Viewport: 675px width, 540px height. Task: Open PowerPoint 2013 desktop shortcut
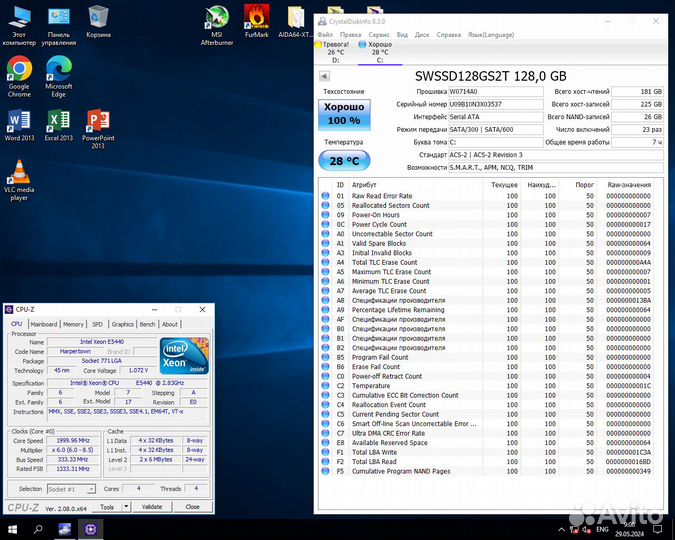[x=98, y=128]
